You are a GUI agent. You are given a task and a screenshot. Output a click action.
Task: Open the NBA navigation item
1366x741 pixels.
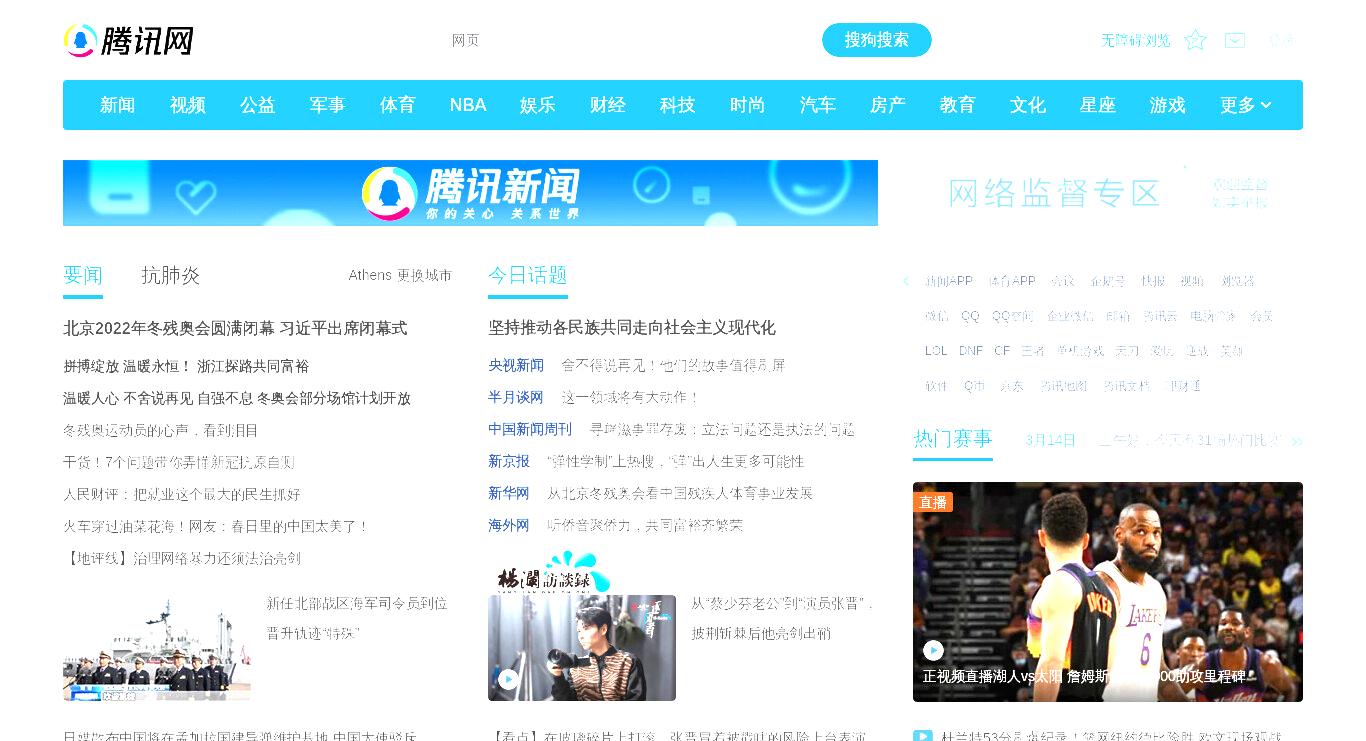coord(468,105)
